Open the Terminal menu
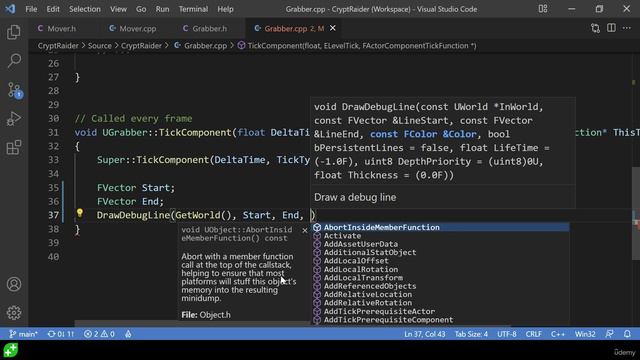This screenshot has height=360, width=640. (x=193, y=9)
